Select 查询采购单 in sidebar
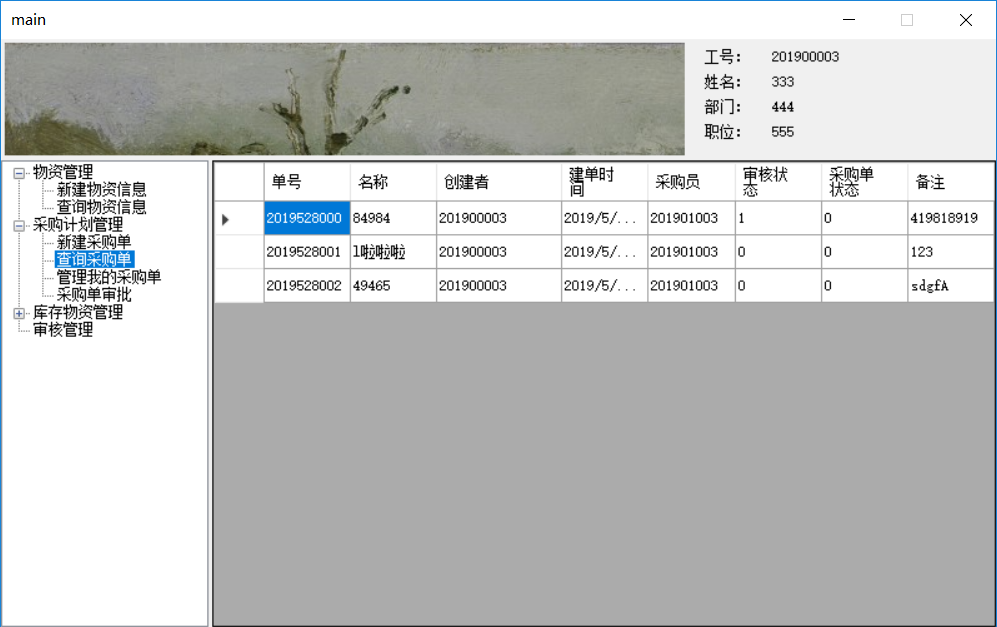This screenshot has height=627, width=997. coord(93,260)
